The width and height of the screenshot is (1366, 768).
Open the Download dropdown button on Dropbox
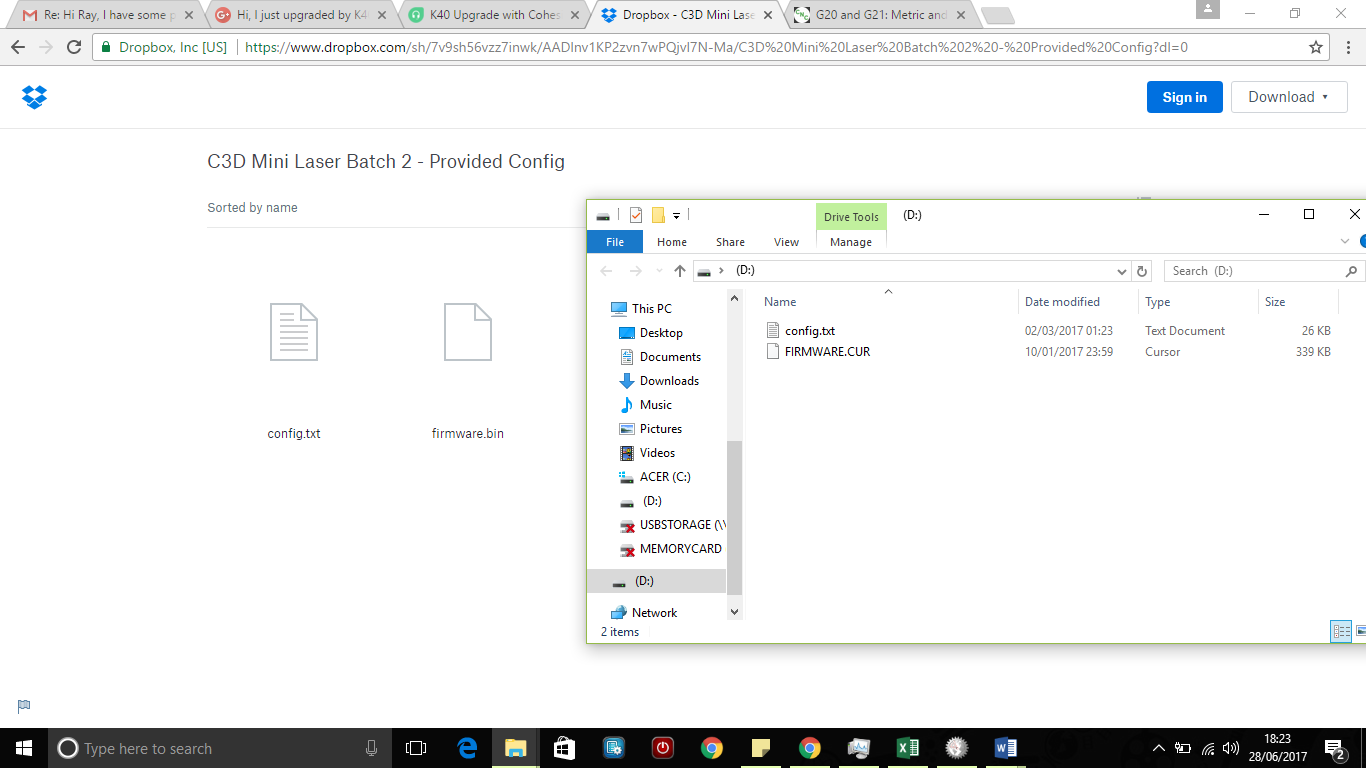pyautogui.click(x=1290, y=97)
